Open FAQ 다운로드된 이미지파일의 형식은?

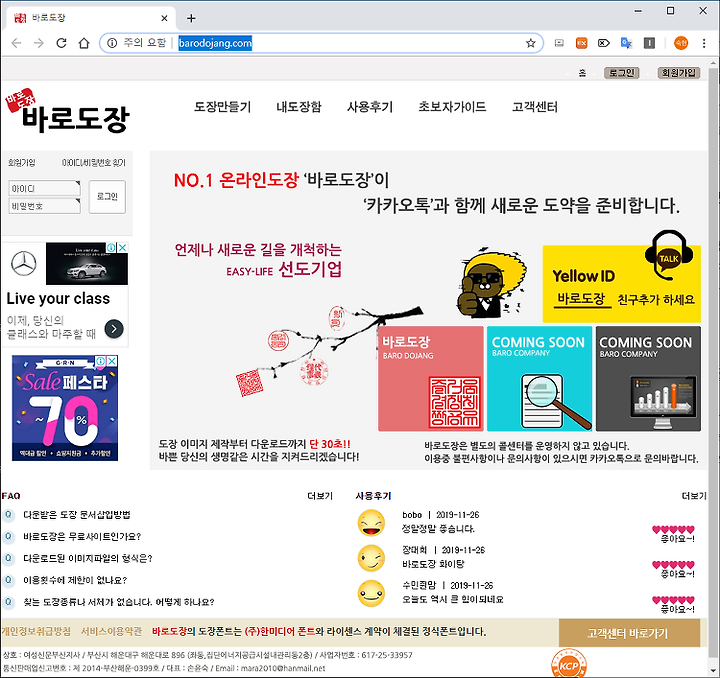point(88,558)
